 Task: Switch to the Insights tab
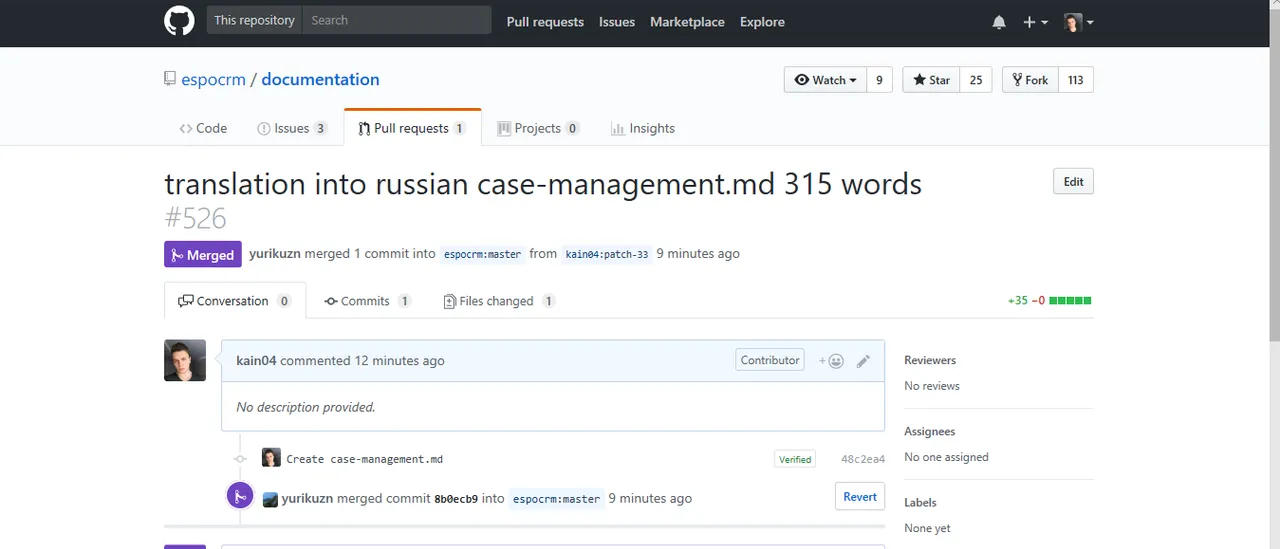(x=643, y=128)
